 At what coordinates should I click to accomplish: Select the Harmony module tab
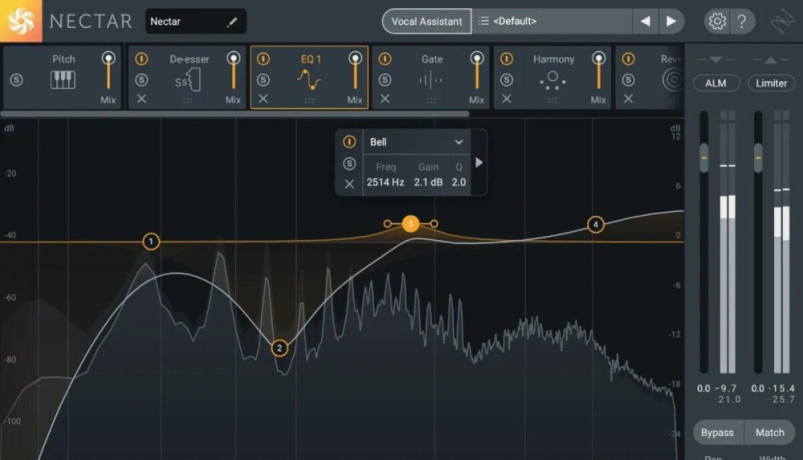[x=553, y=77]
